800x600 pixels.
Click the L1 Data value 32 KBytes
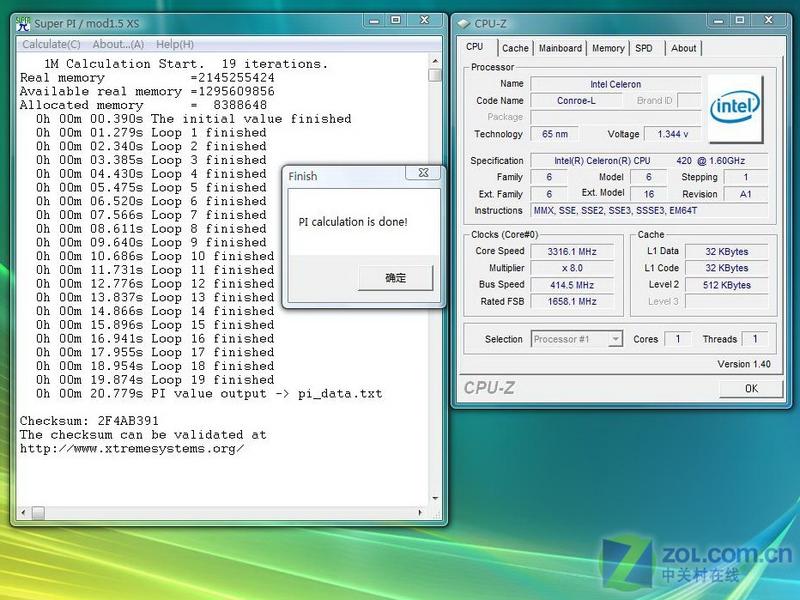(x=727, y=252)
